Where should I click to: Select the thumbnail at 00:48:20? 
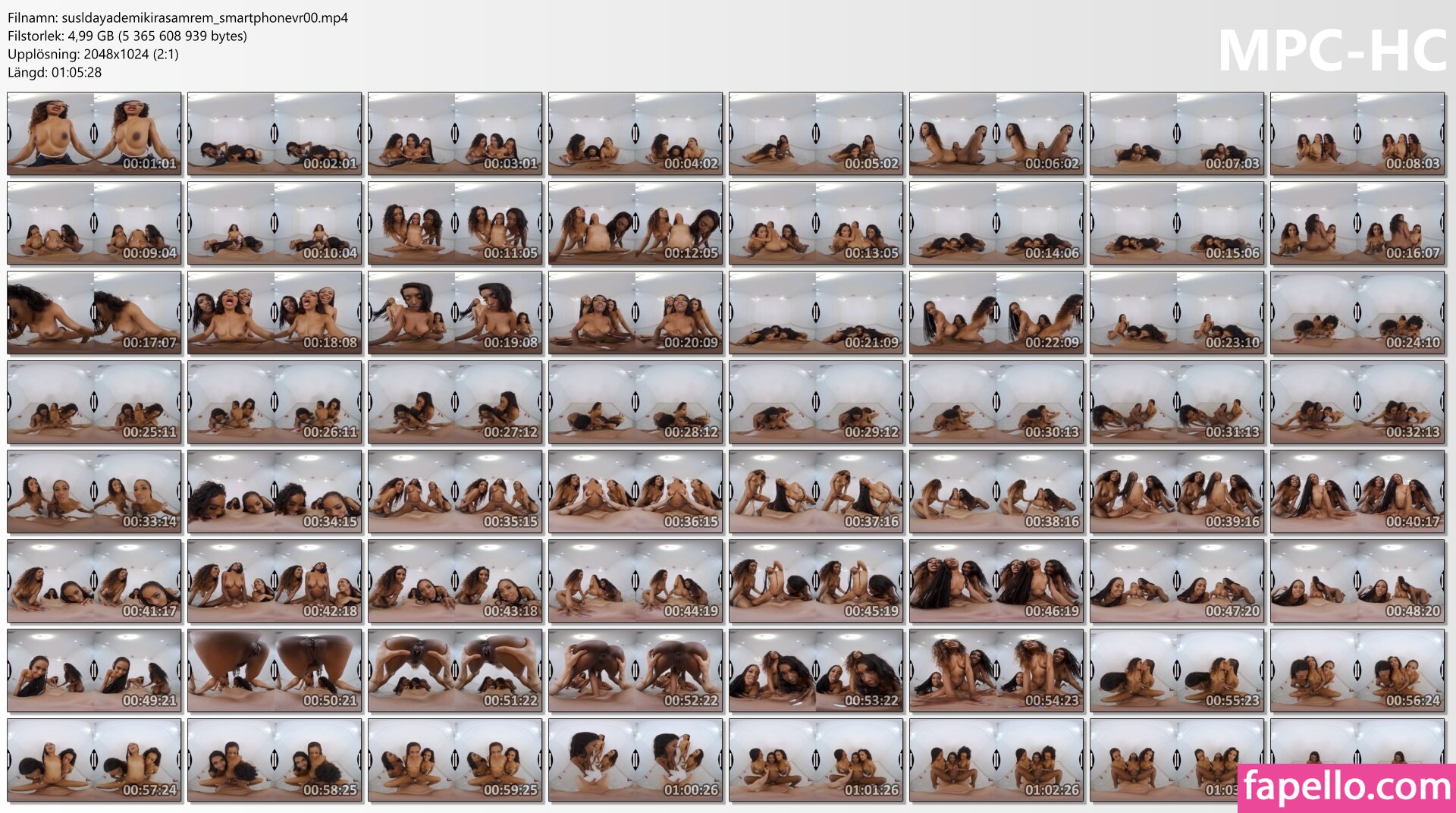click(x=1357, y=582)
